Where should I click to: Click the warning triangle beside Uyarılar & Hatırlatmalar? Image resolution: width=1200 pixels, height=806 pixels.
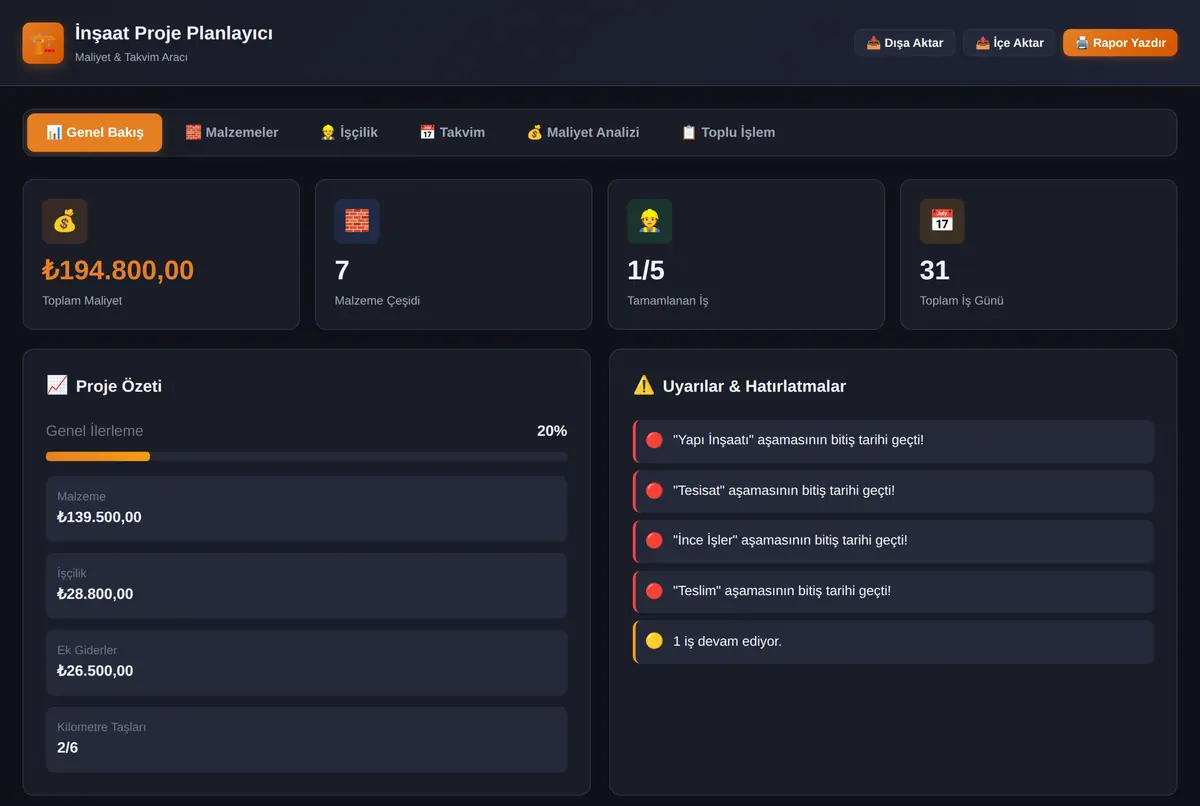(x=644, y=385)
